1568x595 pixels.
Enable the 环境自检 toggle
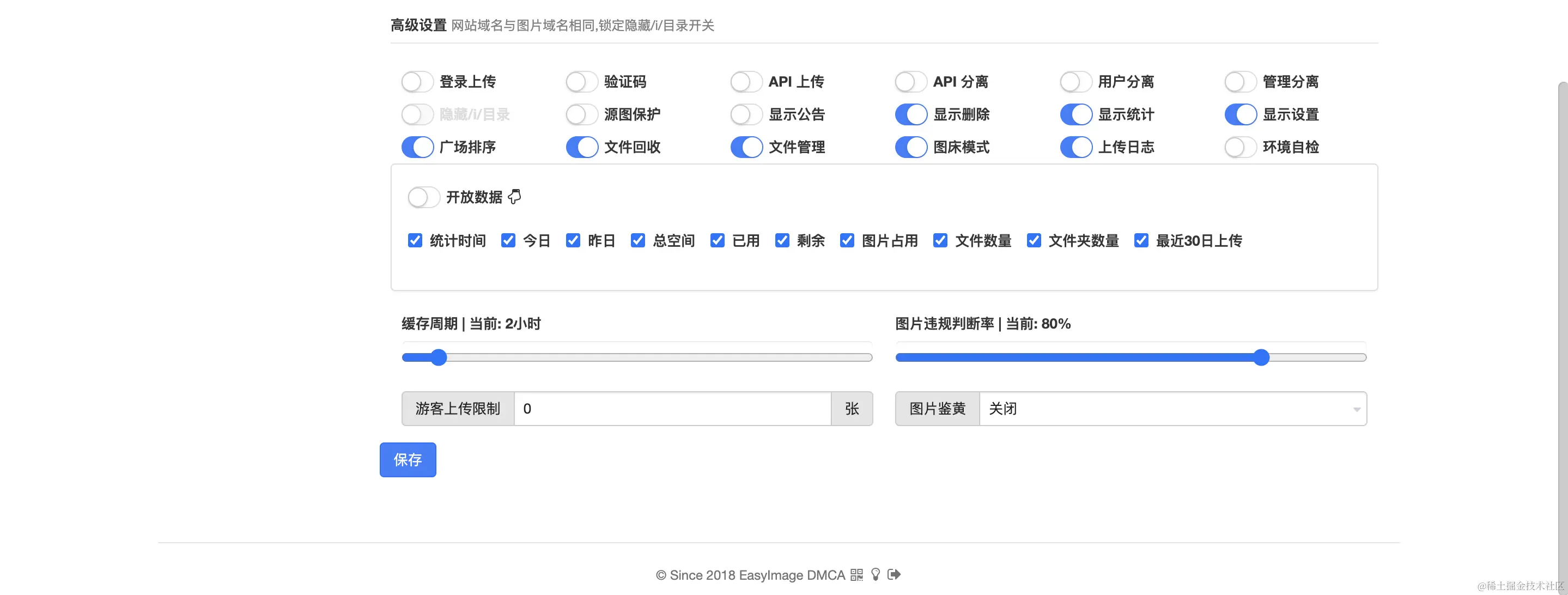click(1240, 147)
